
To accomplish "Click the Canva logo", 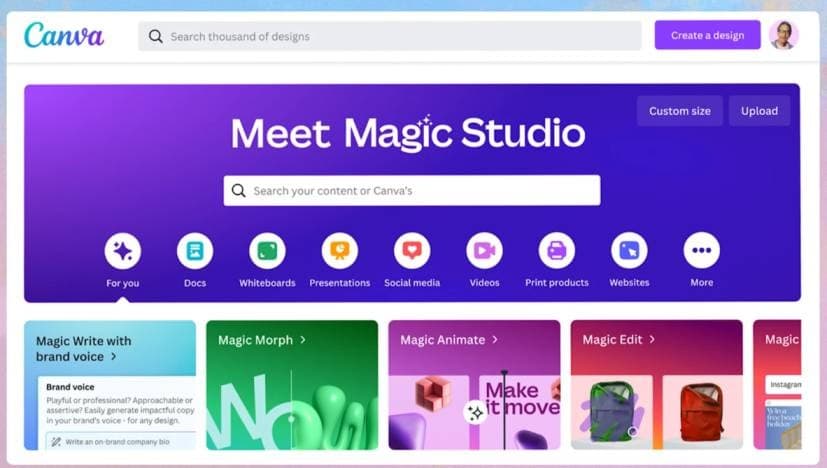I will click(64, 35).
